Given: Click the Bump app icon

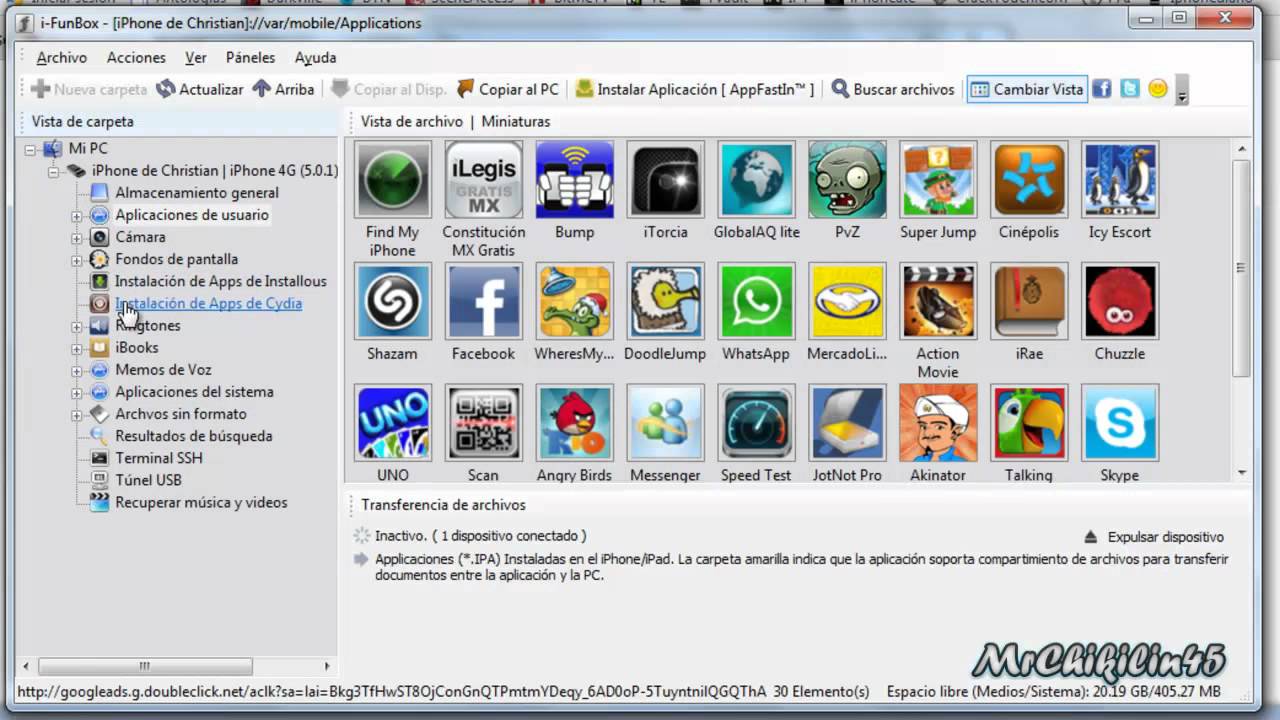Looking at the screenshot, I should click(574, 180).
